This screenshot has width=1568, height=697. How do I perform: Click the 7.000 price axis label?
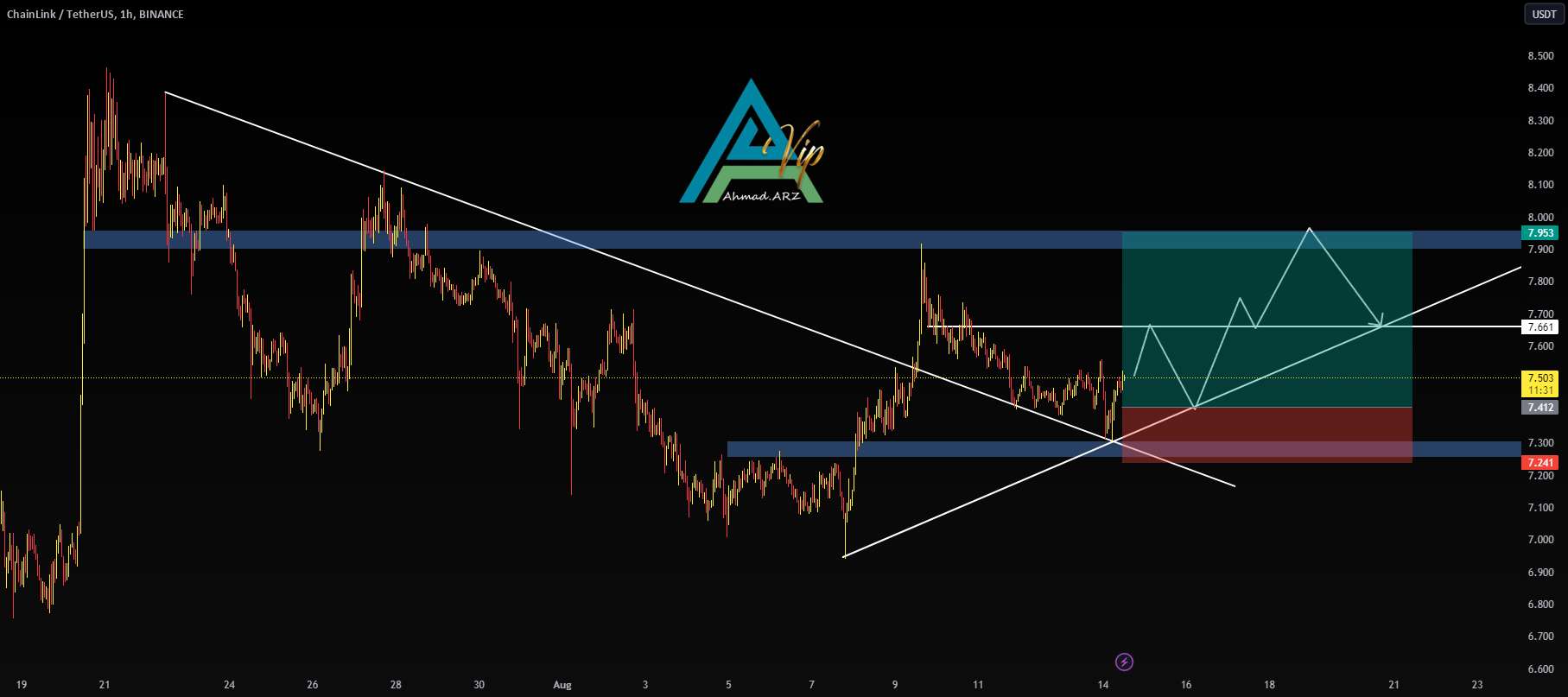point(1540,540)
